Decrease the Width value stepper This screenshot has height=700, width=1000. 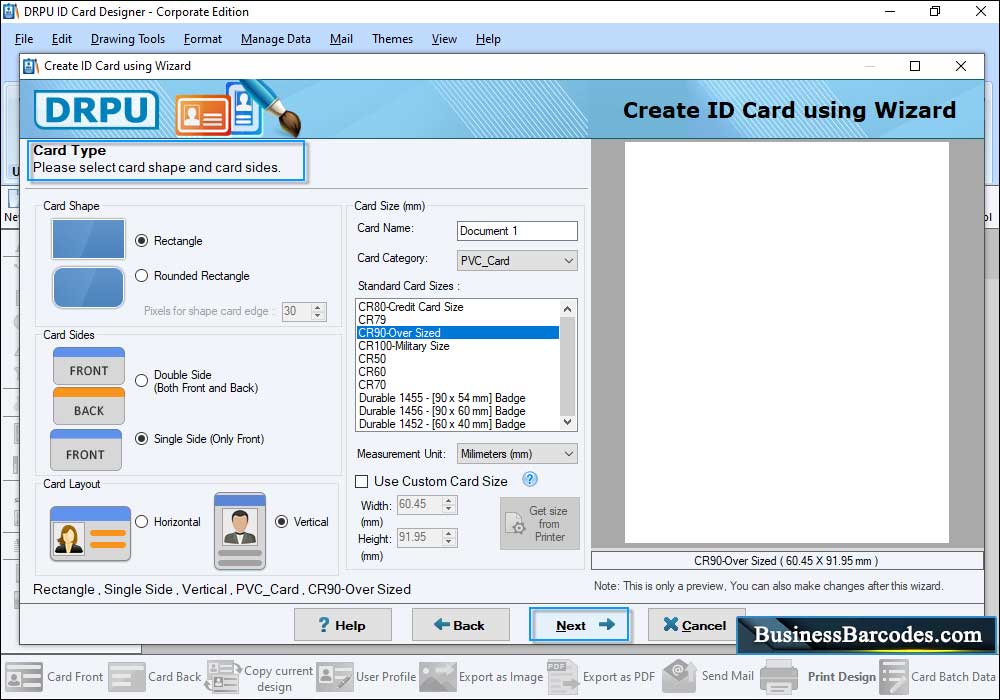coord(449,509)
